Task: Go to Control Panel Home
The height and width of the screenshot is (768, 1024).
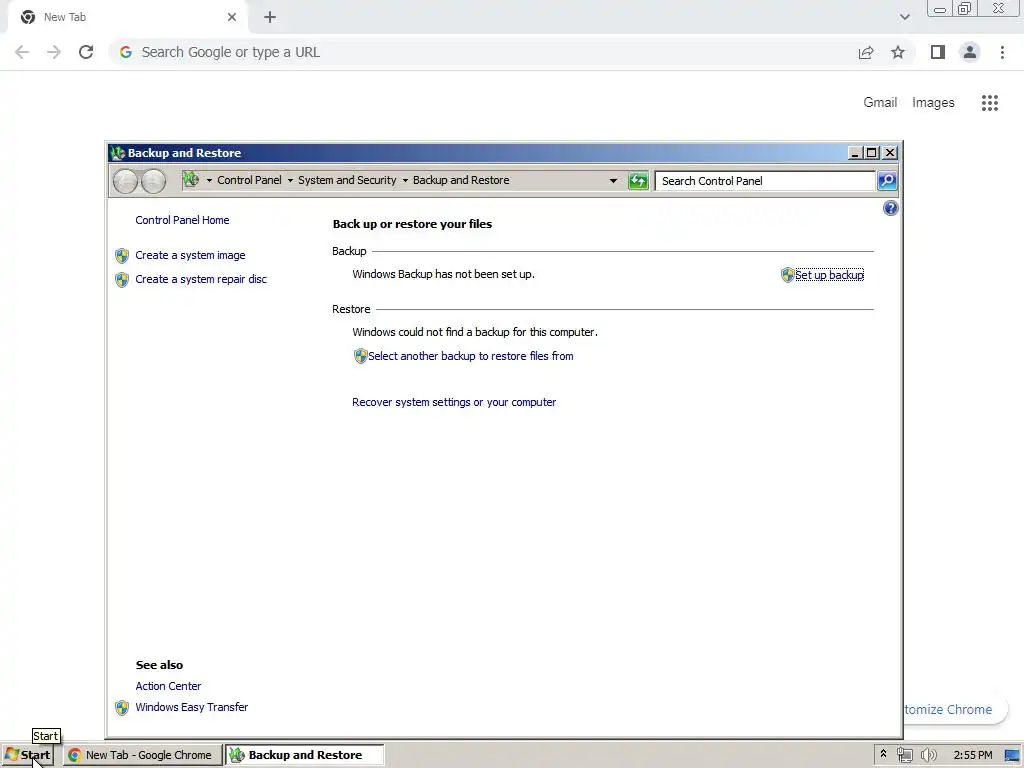Action: (182, 220)
